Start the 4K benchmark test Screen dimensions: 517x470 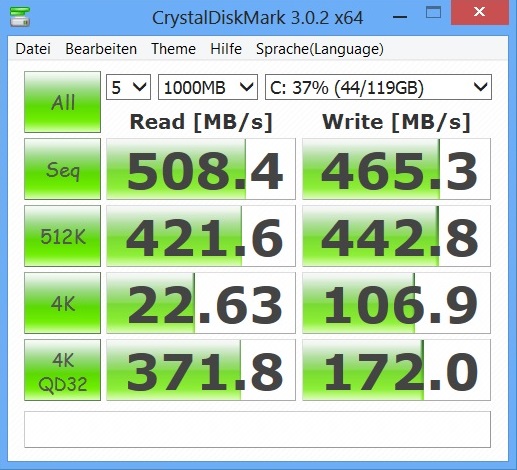coord(62,303)
